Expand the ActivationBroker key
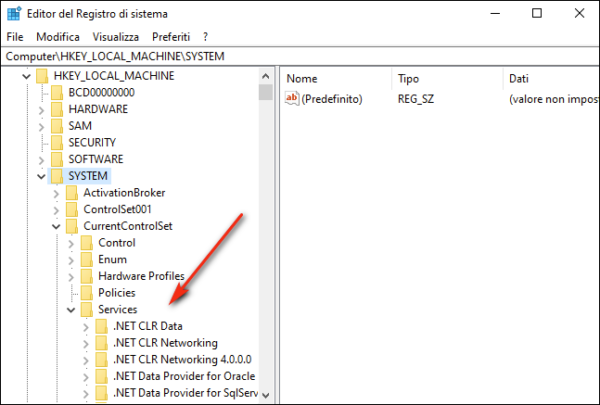This screenshot has height=405, width=600. (x=56, y=193)
